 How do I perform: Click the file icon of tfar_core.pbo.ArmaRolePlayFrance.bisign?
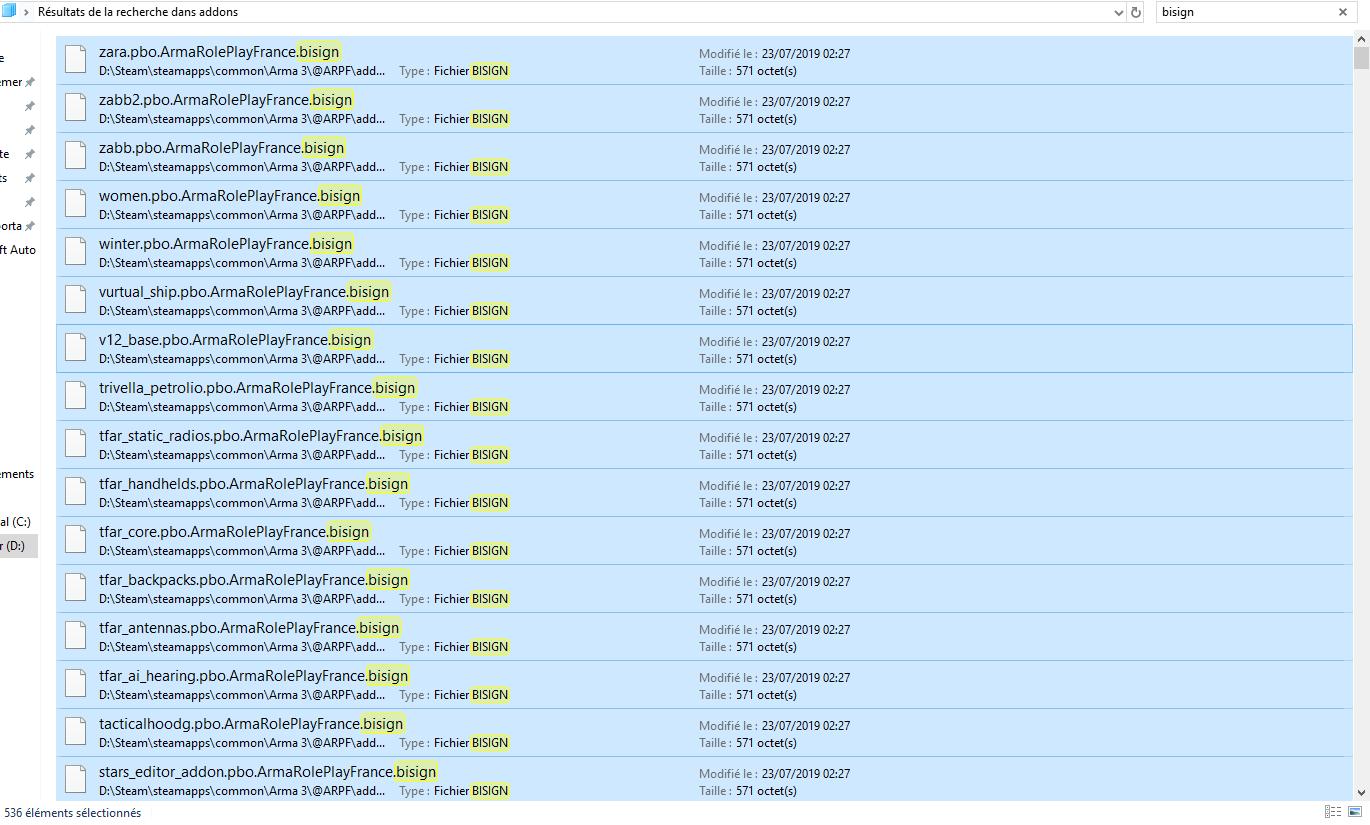(76, 540)
